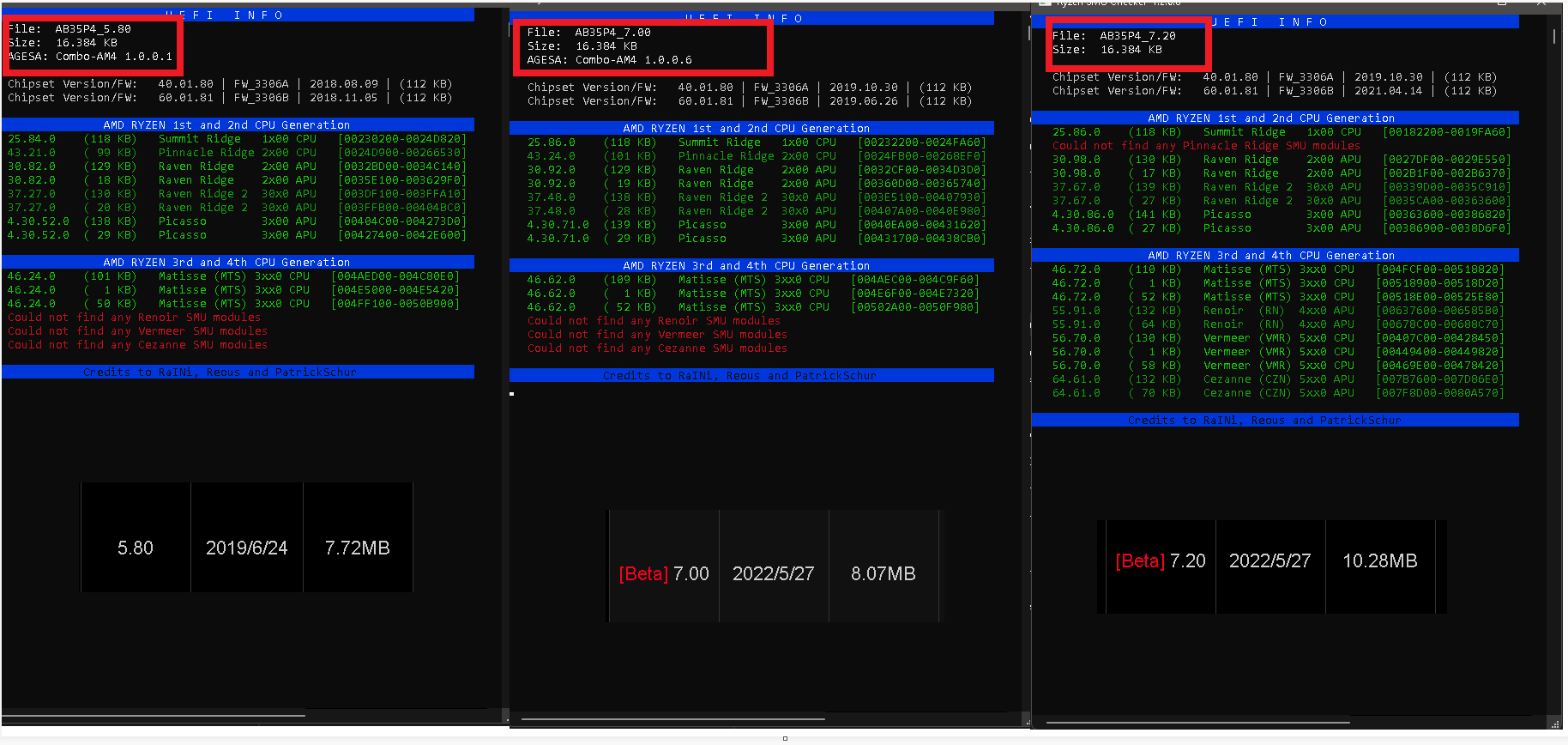This screenshot has height=745, width=1568.
Task: Click 'Could not find any Renoir' in AB35P4_5.80 window
Action: (134, 318)
